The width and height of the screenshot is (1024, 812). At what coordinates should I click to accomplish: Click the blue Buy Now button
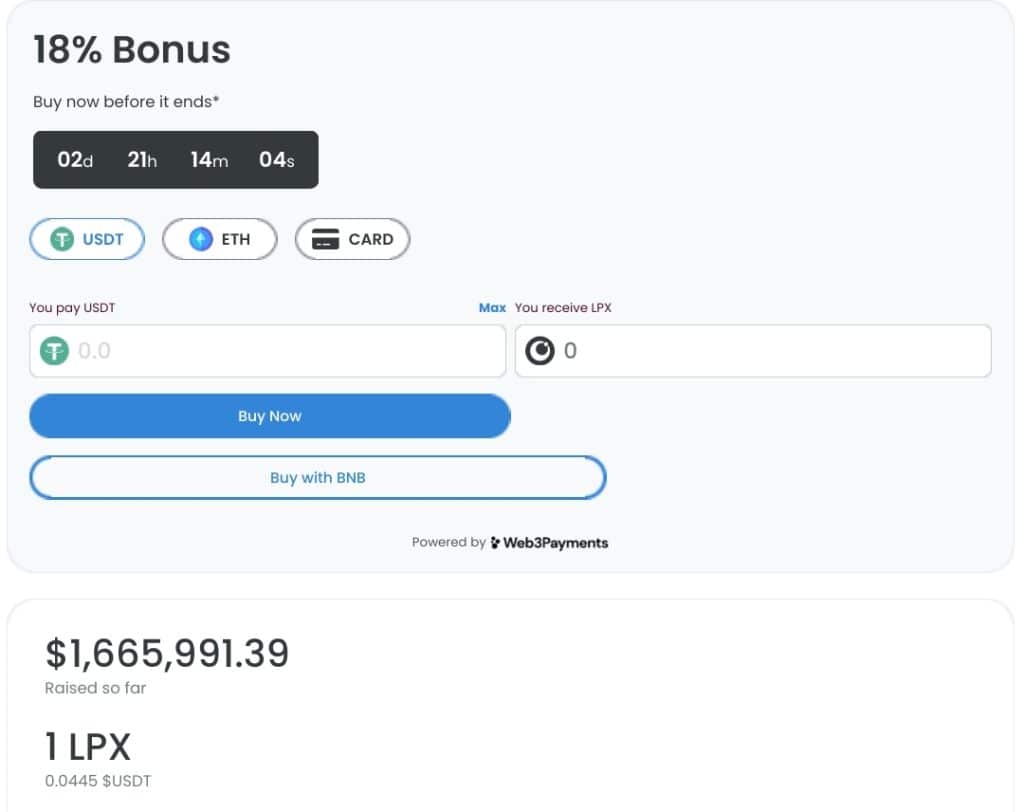pyautogui.click(x=270, y=416)
